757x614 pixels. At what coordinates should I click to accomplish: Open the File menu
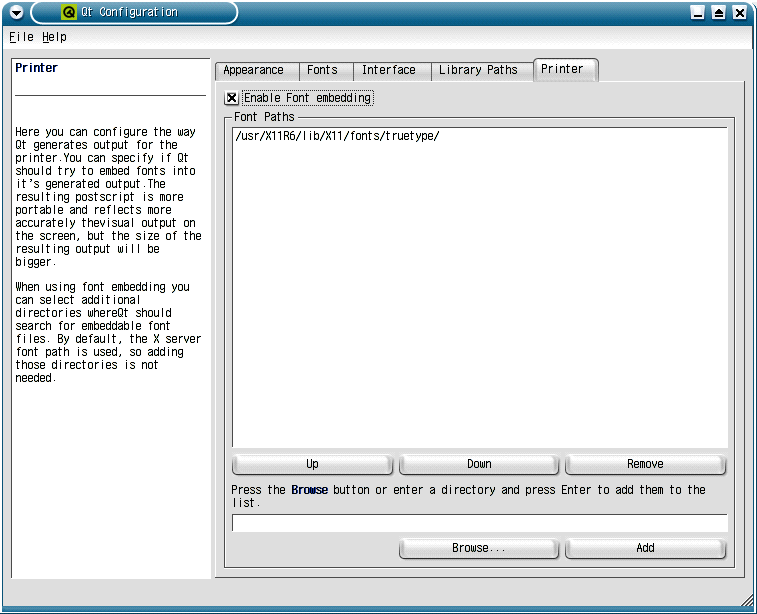[x=21, y=37]
